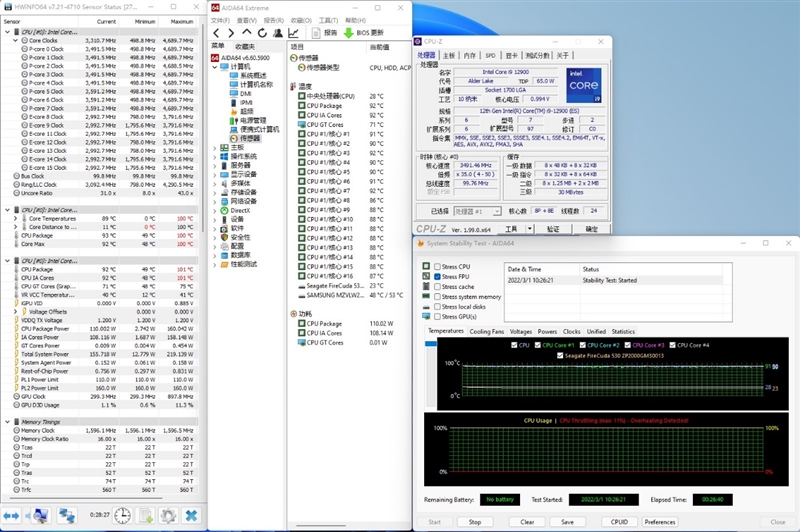Click Save button in stability test
The image size is (800, 532).
pyautogui.click(x=567, y=522)
